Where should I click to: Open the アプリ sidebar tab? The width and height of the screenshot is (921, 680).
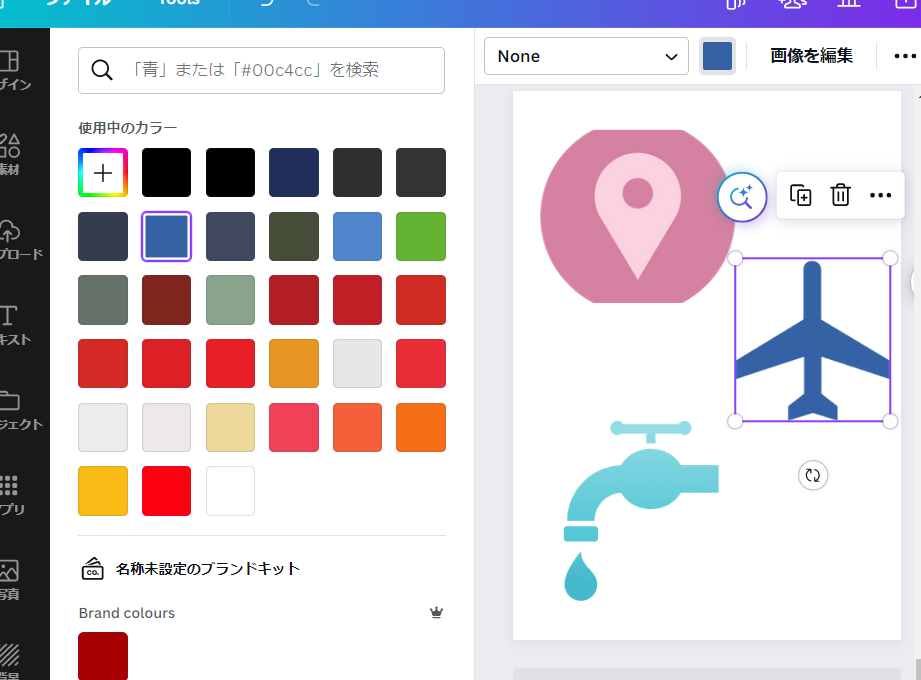[13, 494]
